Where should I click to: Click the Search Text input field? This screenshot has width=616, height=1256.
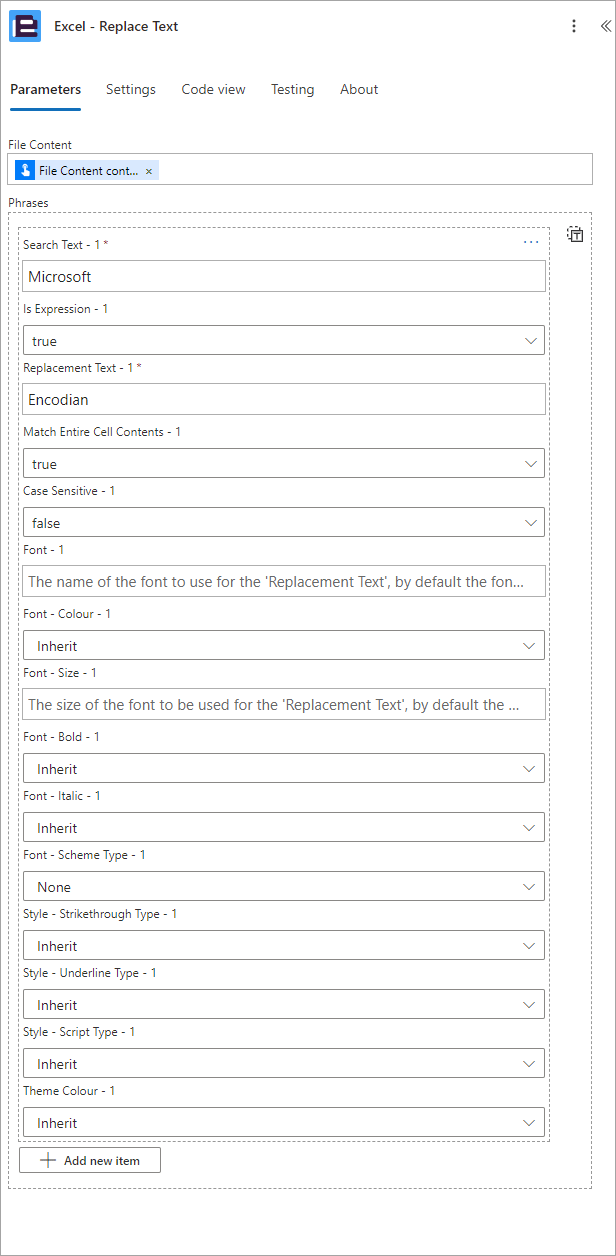pyautogui.click(x=284, y=276)
